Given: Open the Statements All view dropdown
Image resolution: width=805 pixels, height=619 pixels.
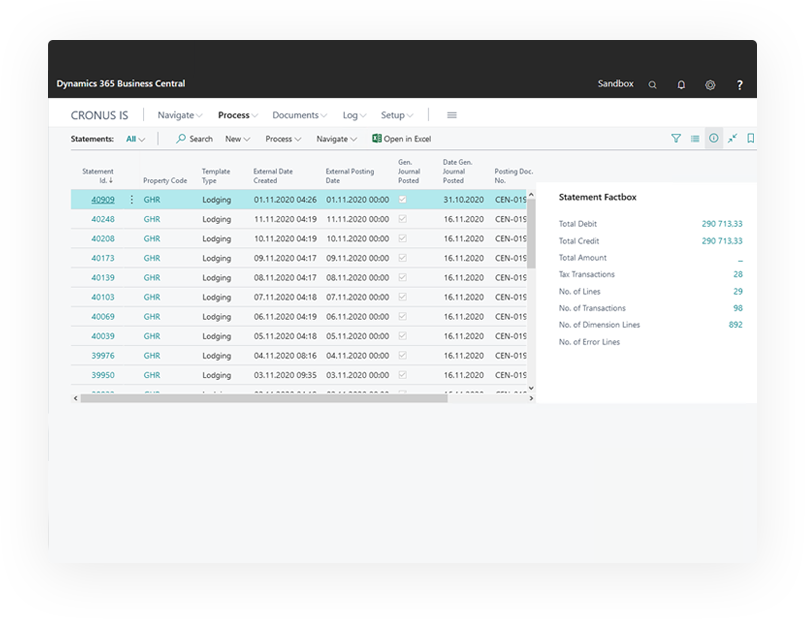Looking at the screenshot, I should click(x=136, y=139).
